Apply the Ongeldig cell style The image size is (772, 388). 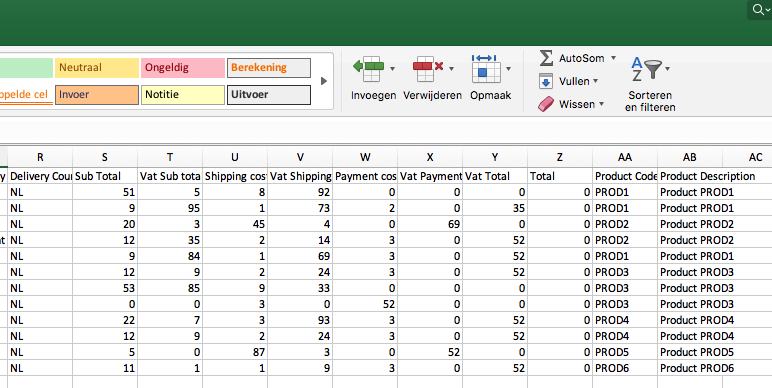[183, 68]
